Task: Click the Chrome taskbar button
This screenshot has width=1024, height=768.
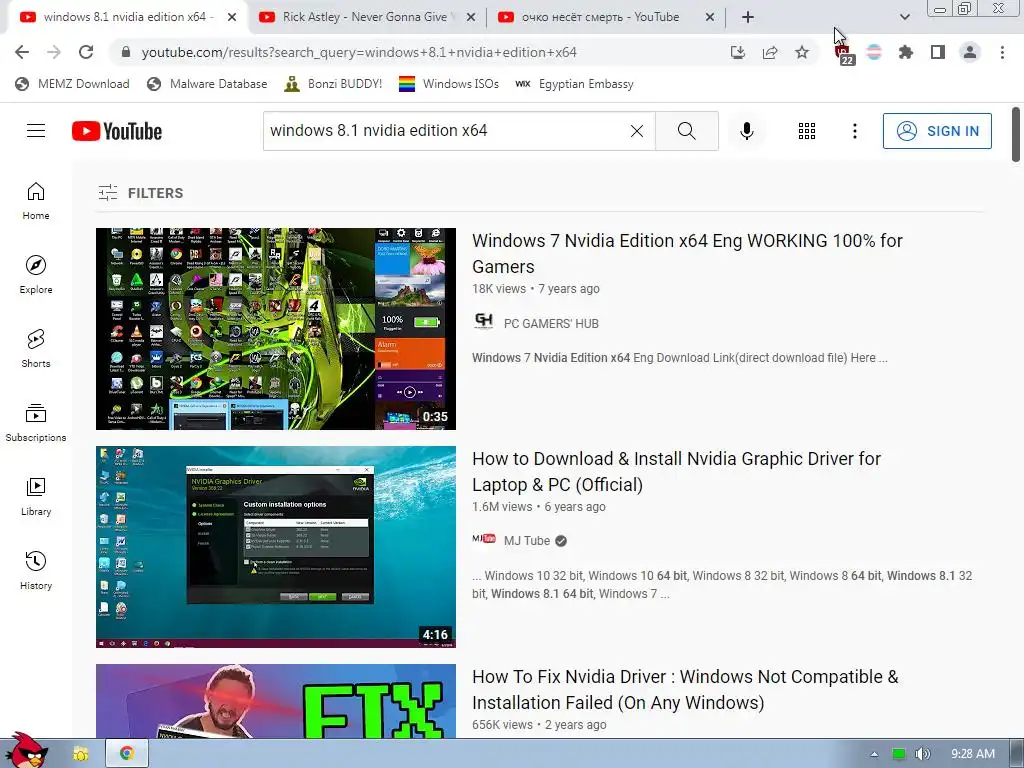Action: (127, 754)
